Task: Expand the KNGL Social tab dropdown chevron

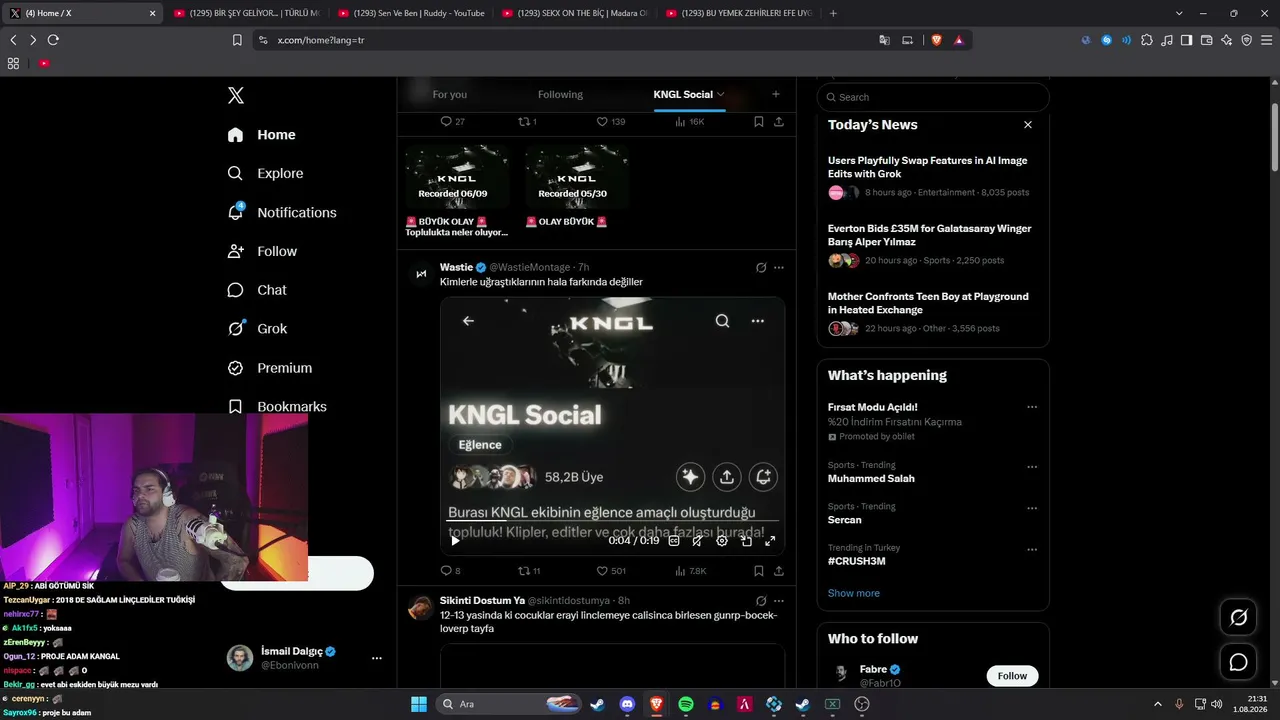Action: pyautogui.click(x=720, y=94)
